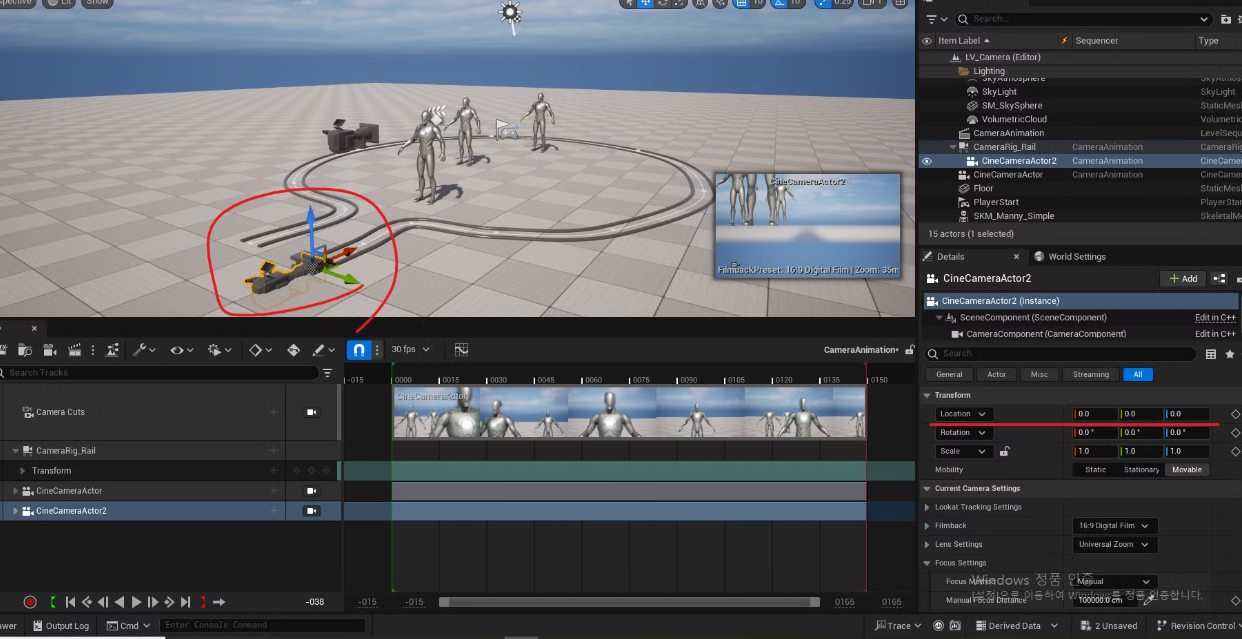Image resolution: width=1242 pixels, height=639 pixels.
Task: Open snapping options next to the magnet
Action: pyautogui.click(x=375, y=350)
